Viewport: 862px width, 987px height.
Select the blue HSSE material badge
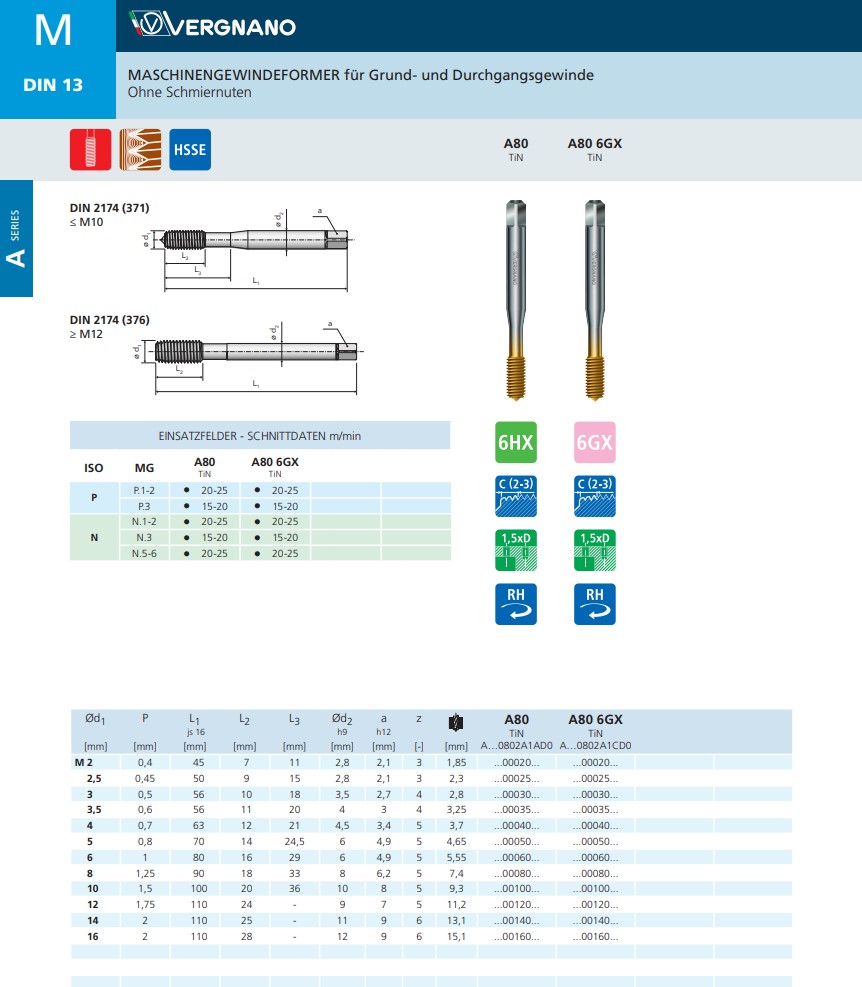[189, 149]
